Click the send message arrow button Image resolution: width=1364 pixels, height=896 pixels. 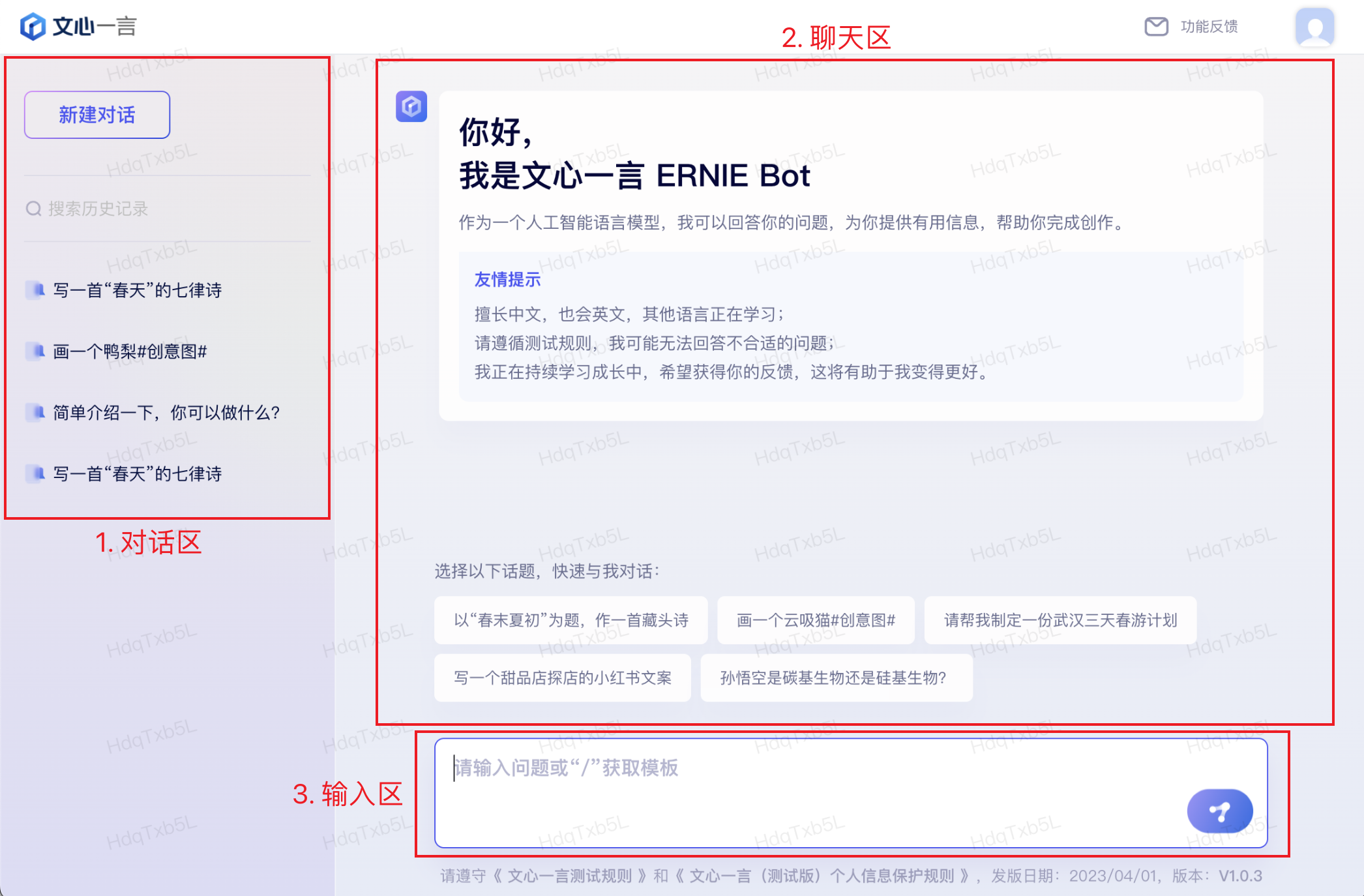[1219, 811]
